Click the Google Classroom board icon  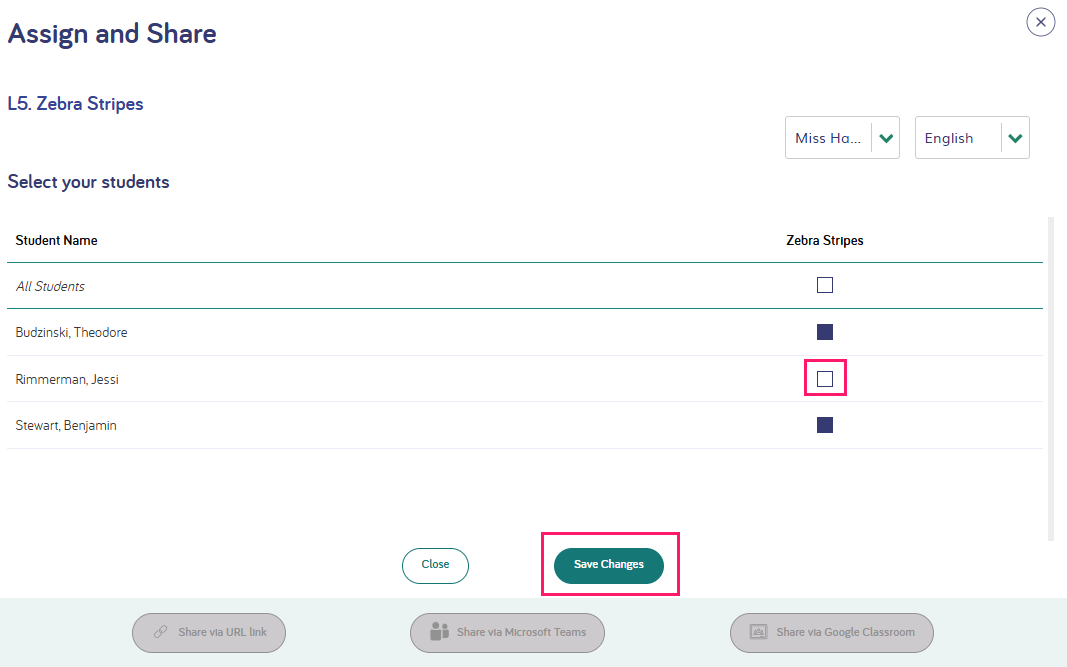[758, 632]
